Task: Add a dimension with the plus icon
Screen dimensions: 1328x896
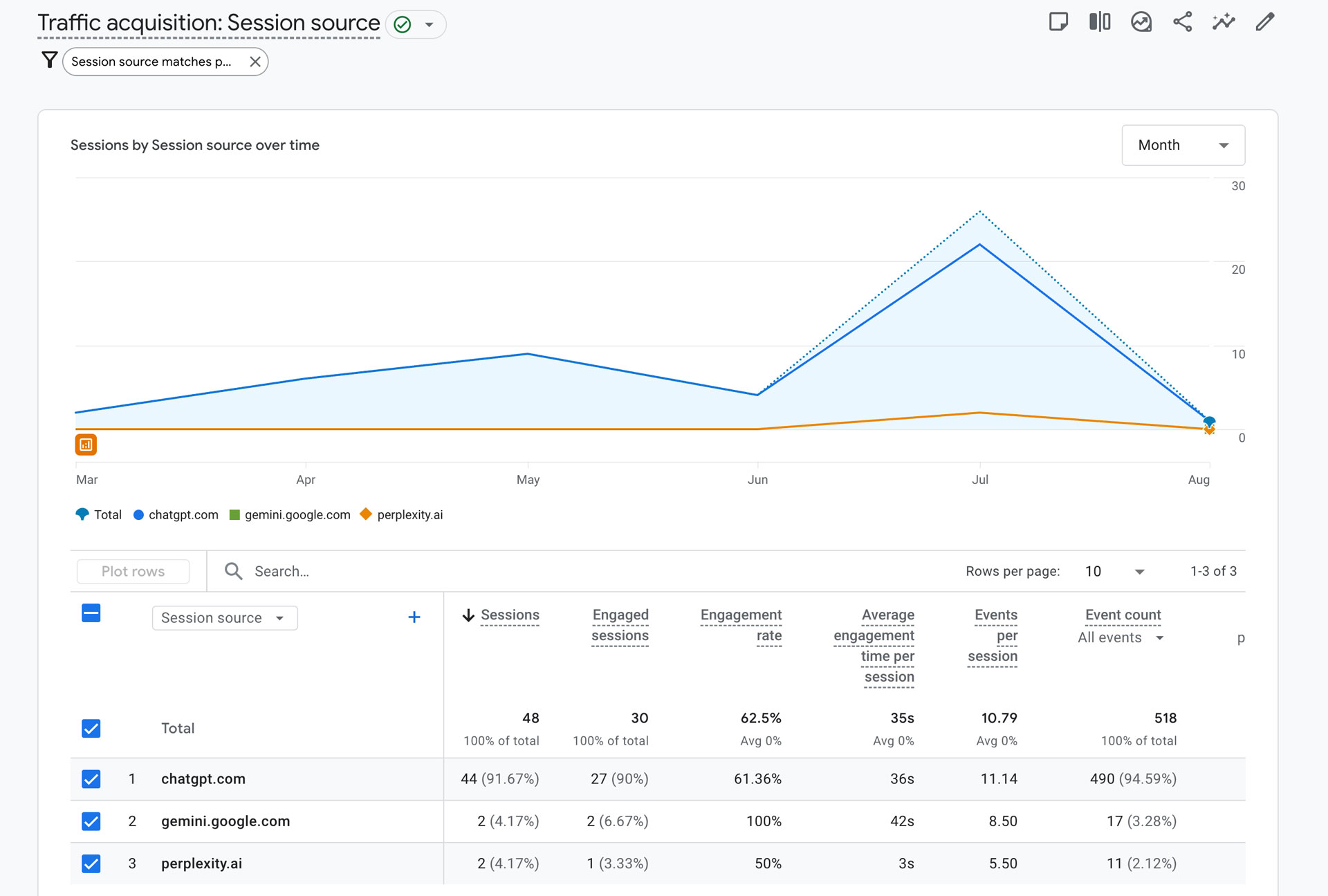Action: coord(414,617)
